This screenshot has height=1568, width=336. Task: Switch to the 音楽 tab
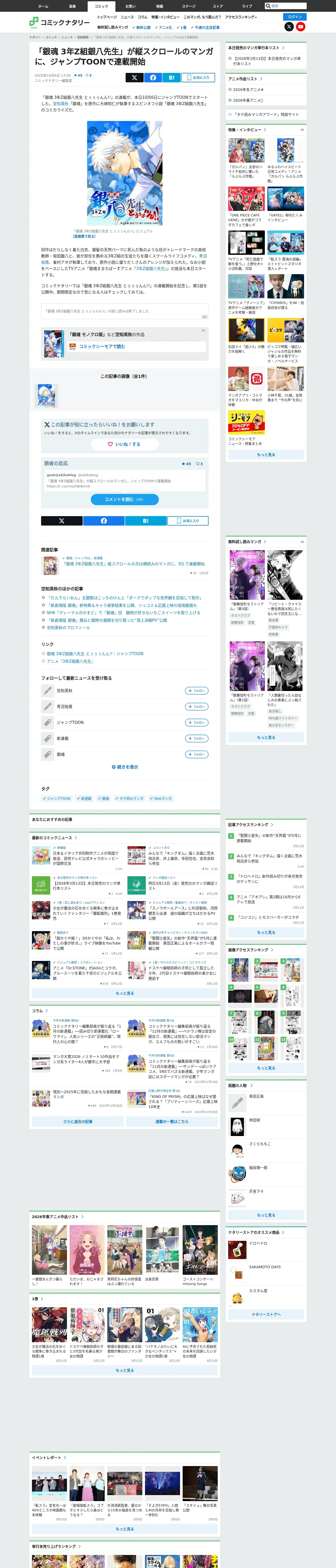pos(72,6)
